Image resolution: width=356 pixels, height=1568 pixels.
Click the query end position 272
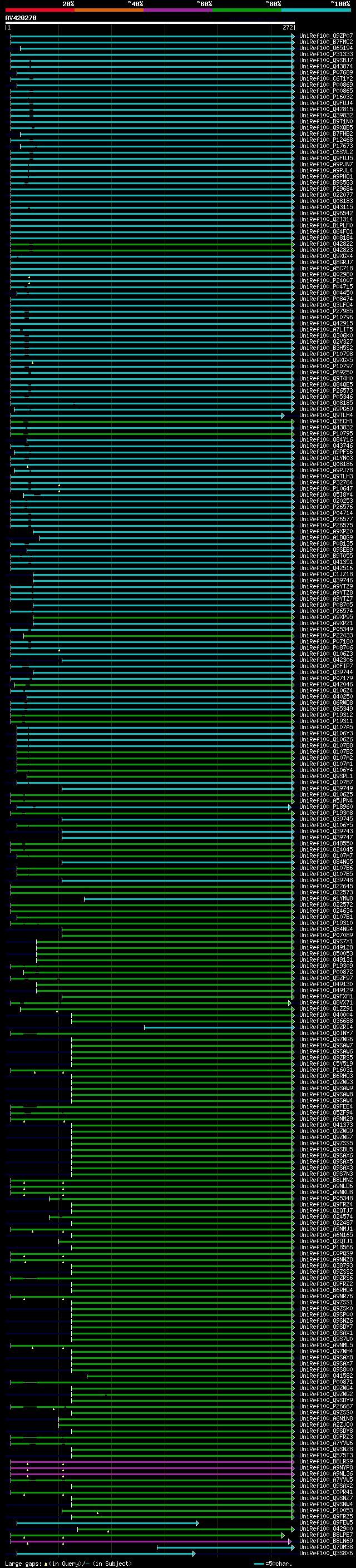pos(288,27)
